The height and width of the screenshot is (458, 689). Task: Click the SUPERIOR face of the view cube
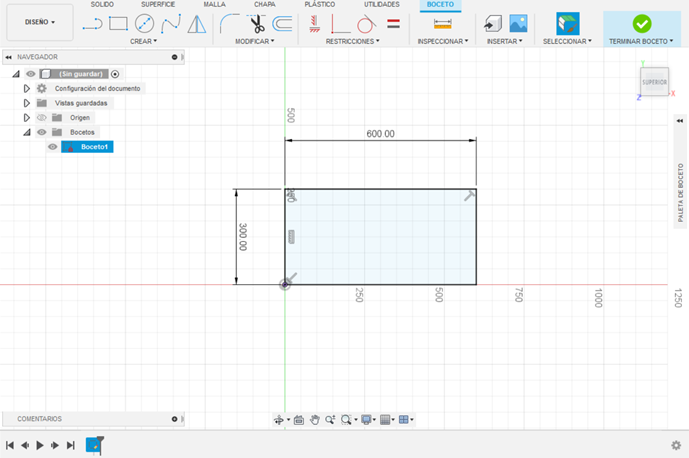pos(654,82)
